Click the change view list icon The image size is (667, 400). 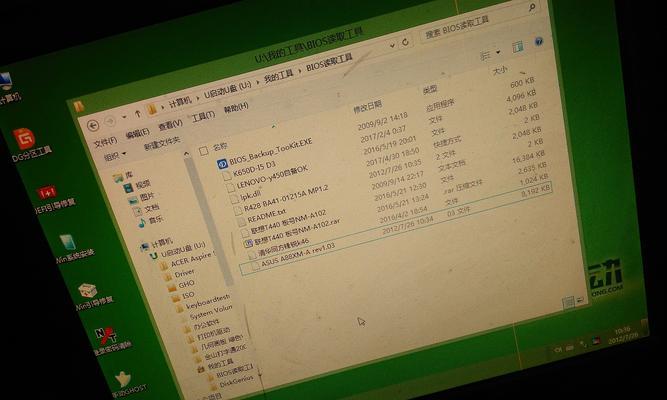(x=485, y=55)
